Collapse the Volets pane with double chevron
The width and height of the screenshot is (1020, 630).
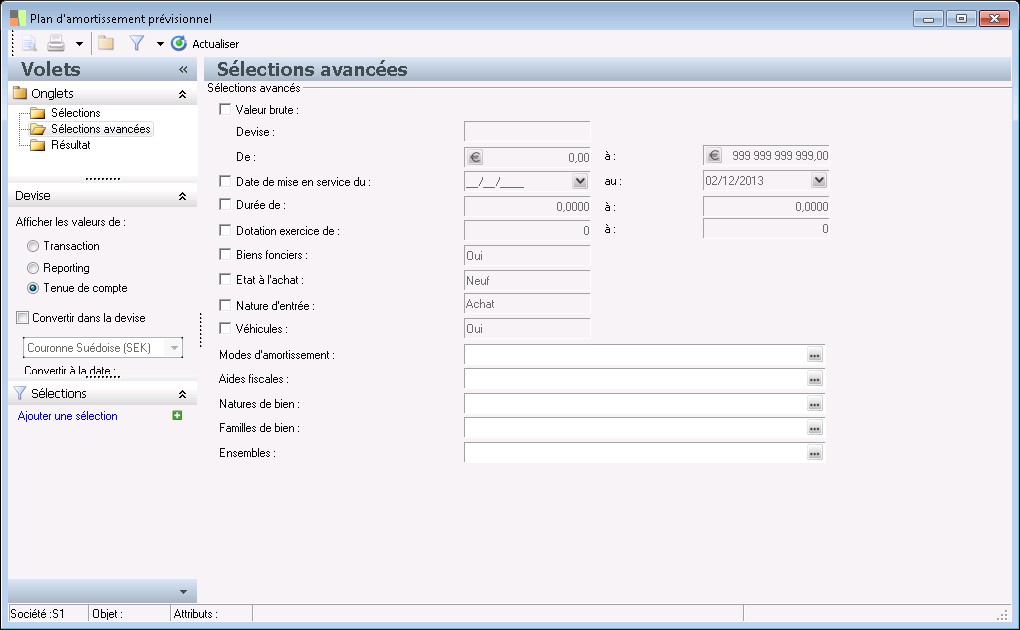pos(183,69)
